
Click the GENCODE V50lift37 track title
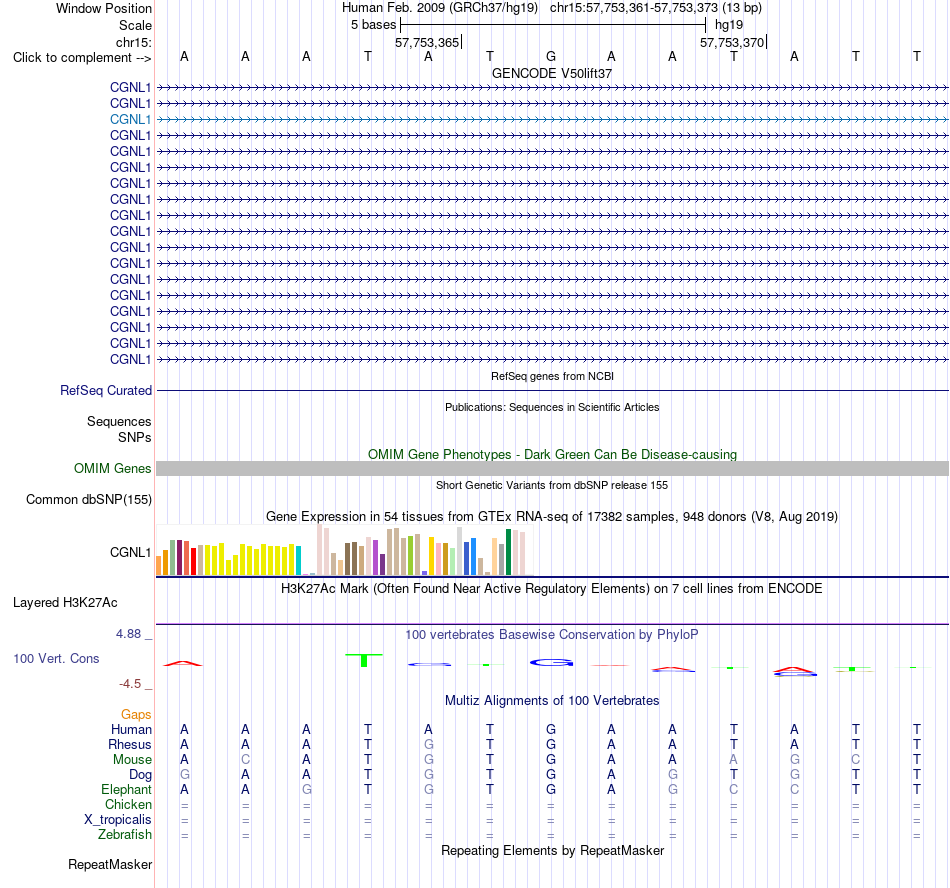[x=552, y=73]
